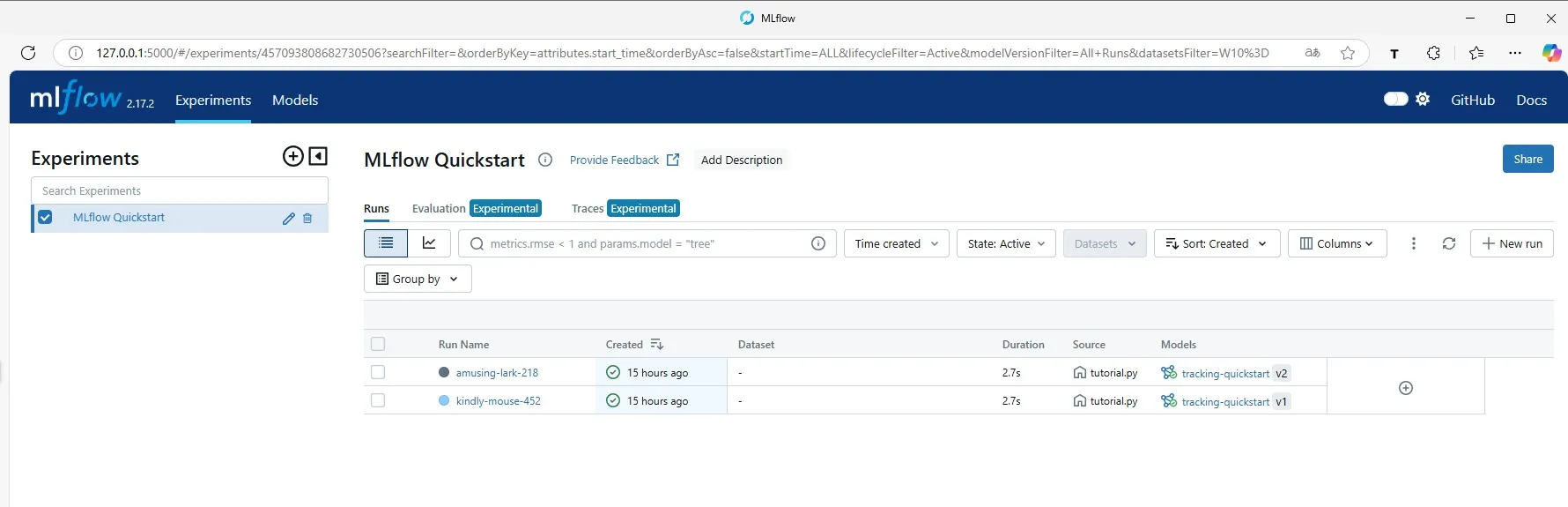
Task: Open the amusing-lark-218 run
Action: point(497,372)
